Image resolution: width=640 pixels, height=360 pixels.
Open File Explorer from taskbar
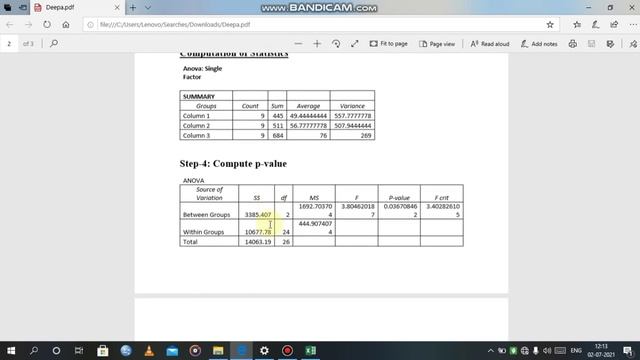[218, 351]
